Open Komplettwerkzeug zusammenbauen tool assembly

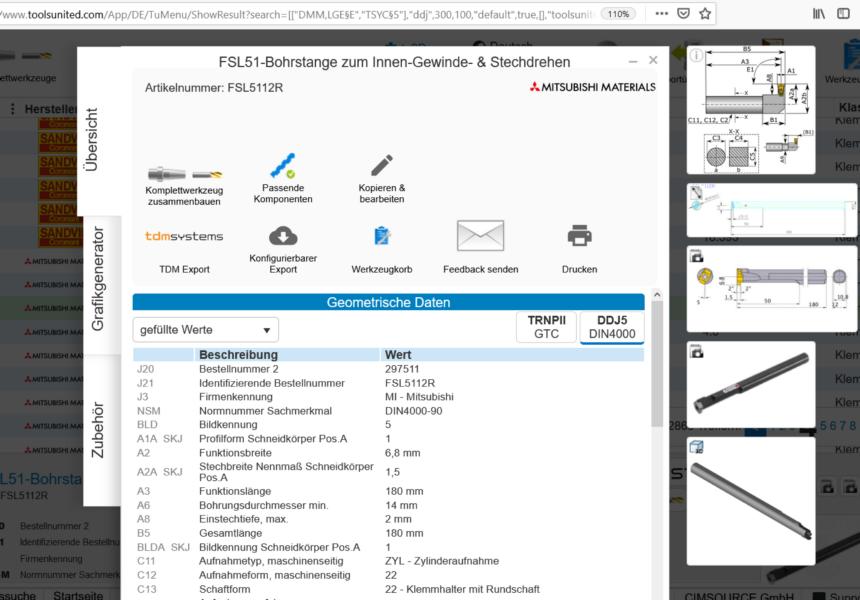184,185
